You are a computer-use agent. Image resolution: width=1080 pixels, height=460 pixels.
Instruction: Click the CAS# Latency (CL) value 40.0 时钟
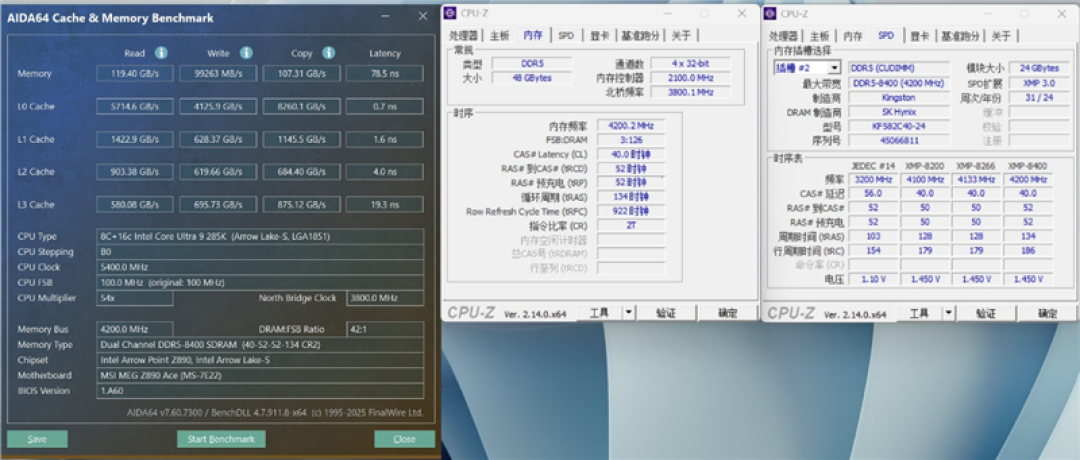click(631, 154)
